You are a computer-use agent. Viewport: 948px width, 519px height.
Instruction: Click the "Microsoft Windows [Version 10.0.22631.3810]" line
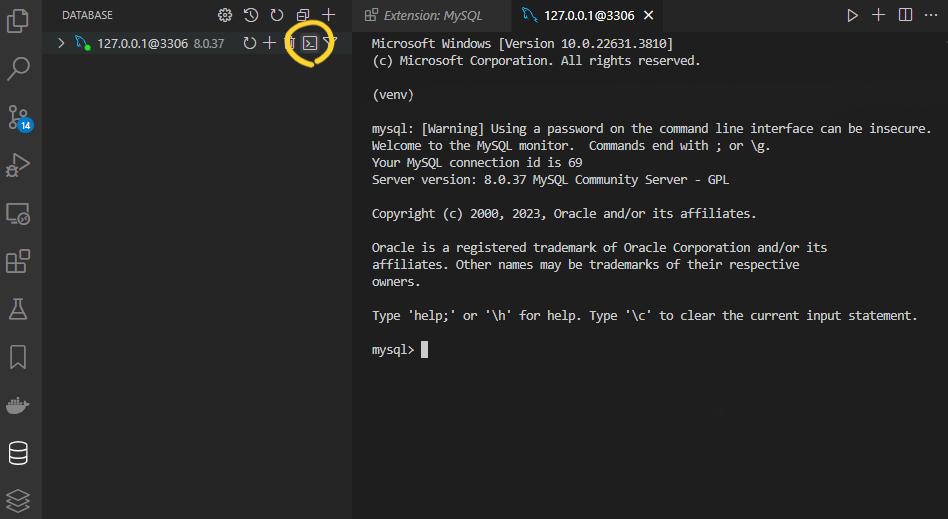click(522, 44)
